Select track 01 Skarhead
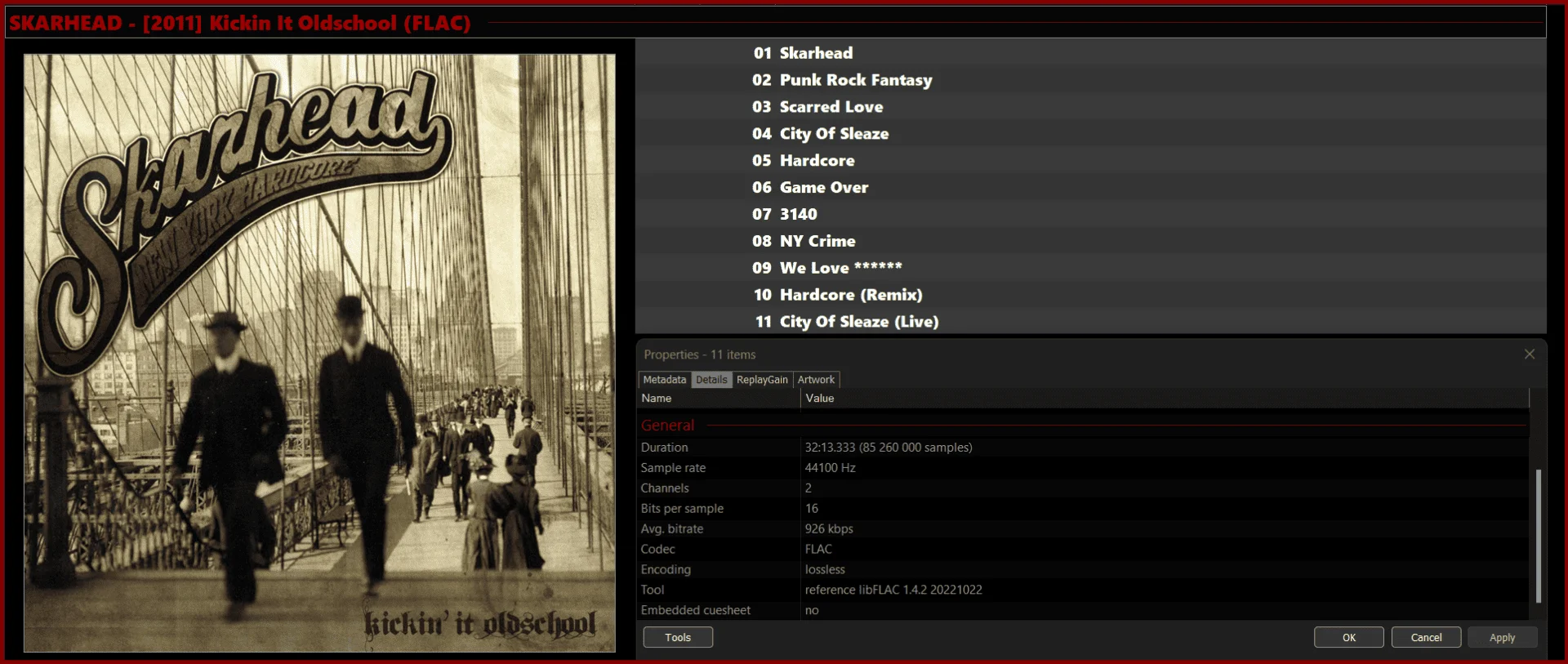Image resolution: width=1568 pixels, height=664 pixels. pyautogui.click(x=1091, y=53)
